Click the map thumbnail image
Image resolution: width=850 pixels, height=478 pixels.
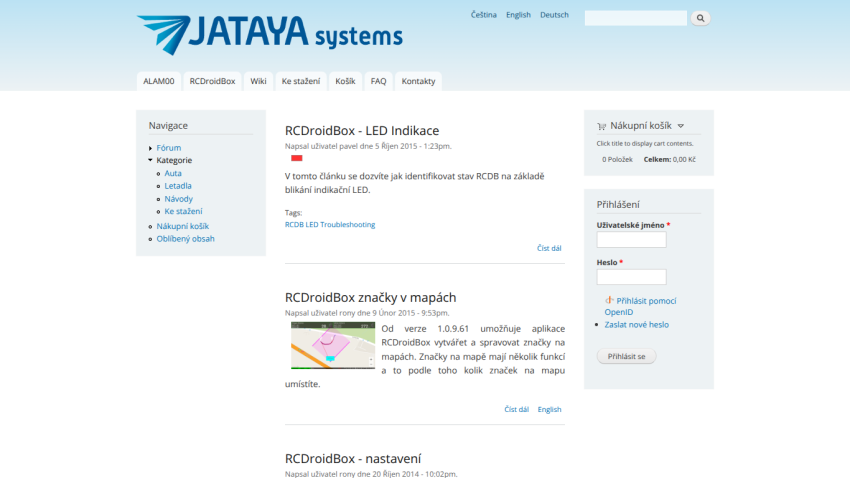click(x=333, y=345)
